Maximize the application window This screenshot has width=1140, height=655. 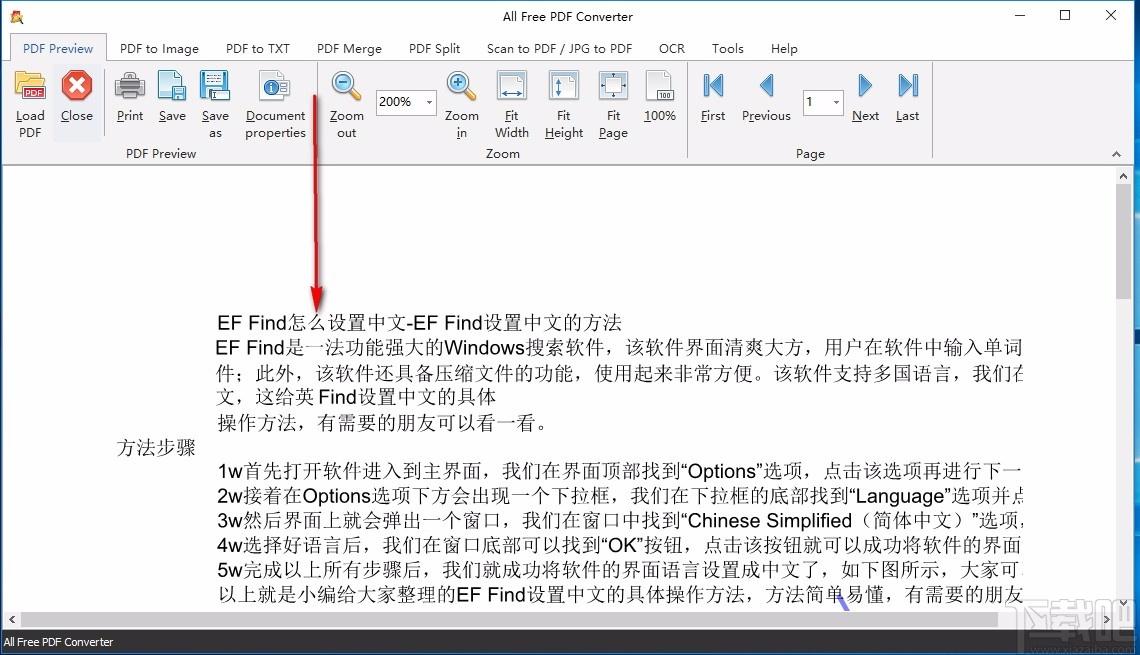1065,15
